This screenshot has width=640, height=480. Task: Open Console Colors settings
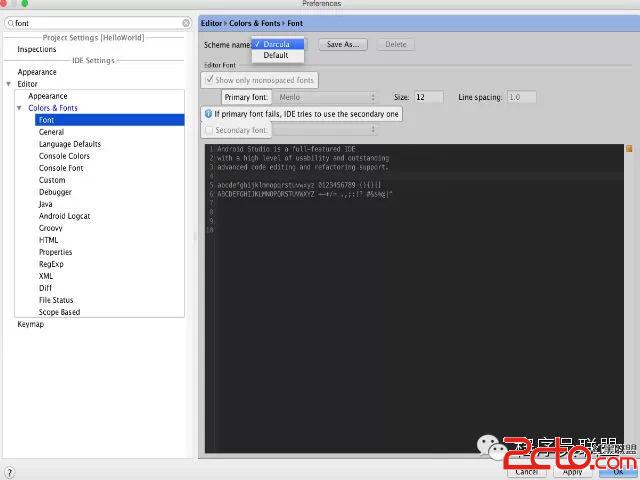pos(64,156)
